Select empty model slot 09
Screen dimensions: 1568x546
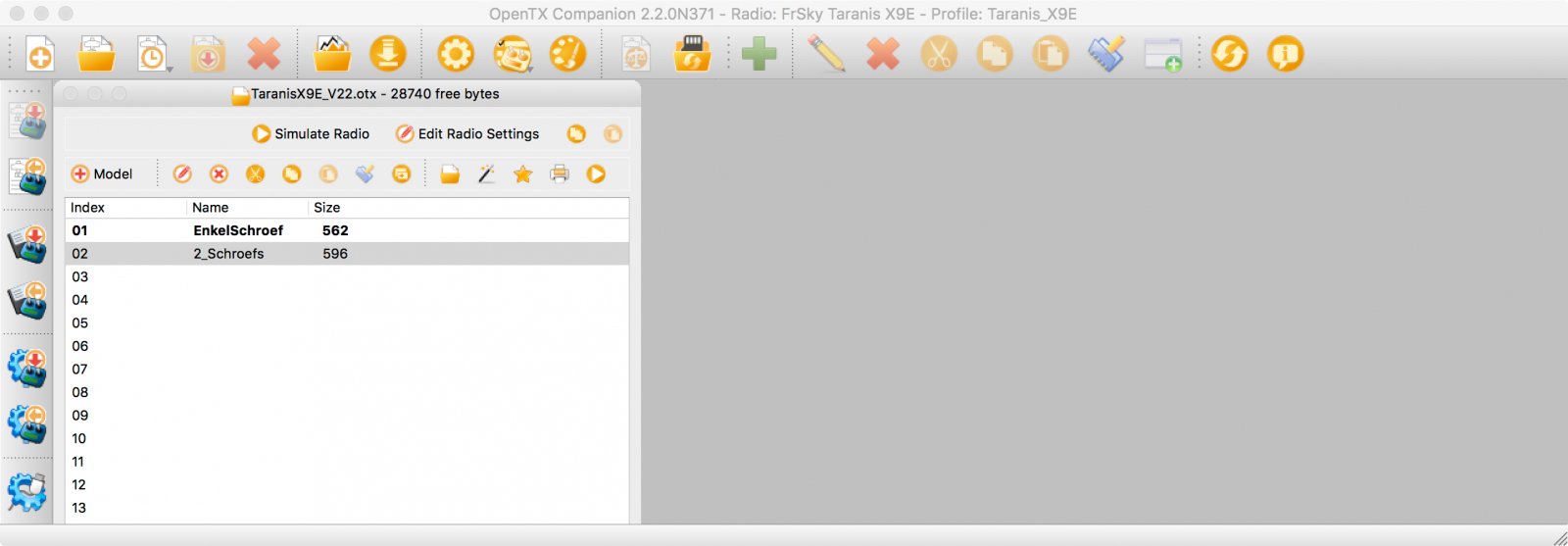coord(347,416)
